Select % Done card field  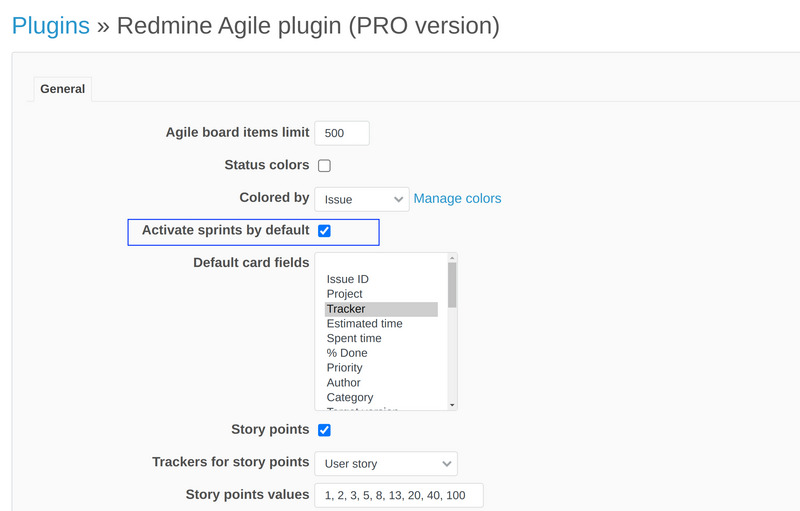point(347,353)
